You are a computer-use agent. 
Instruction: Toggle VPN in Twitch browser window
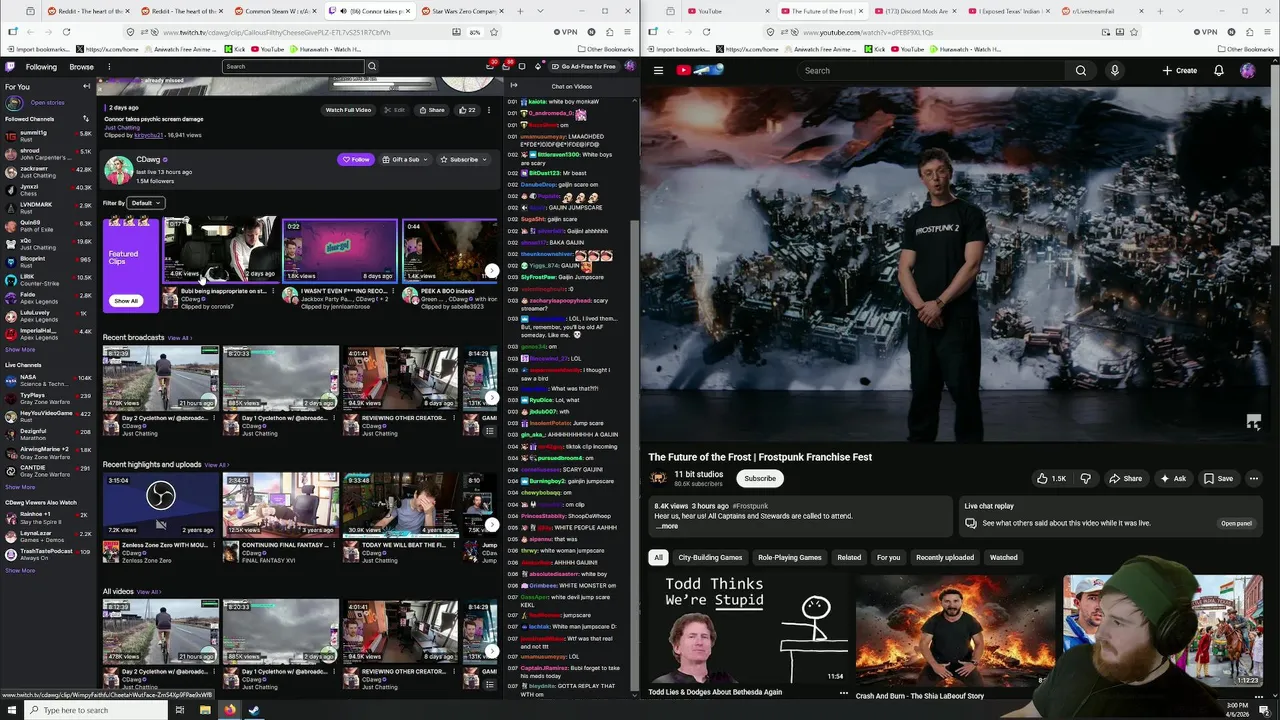point(565,32)
